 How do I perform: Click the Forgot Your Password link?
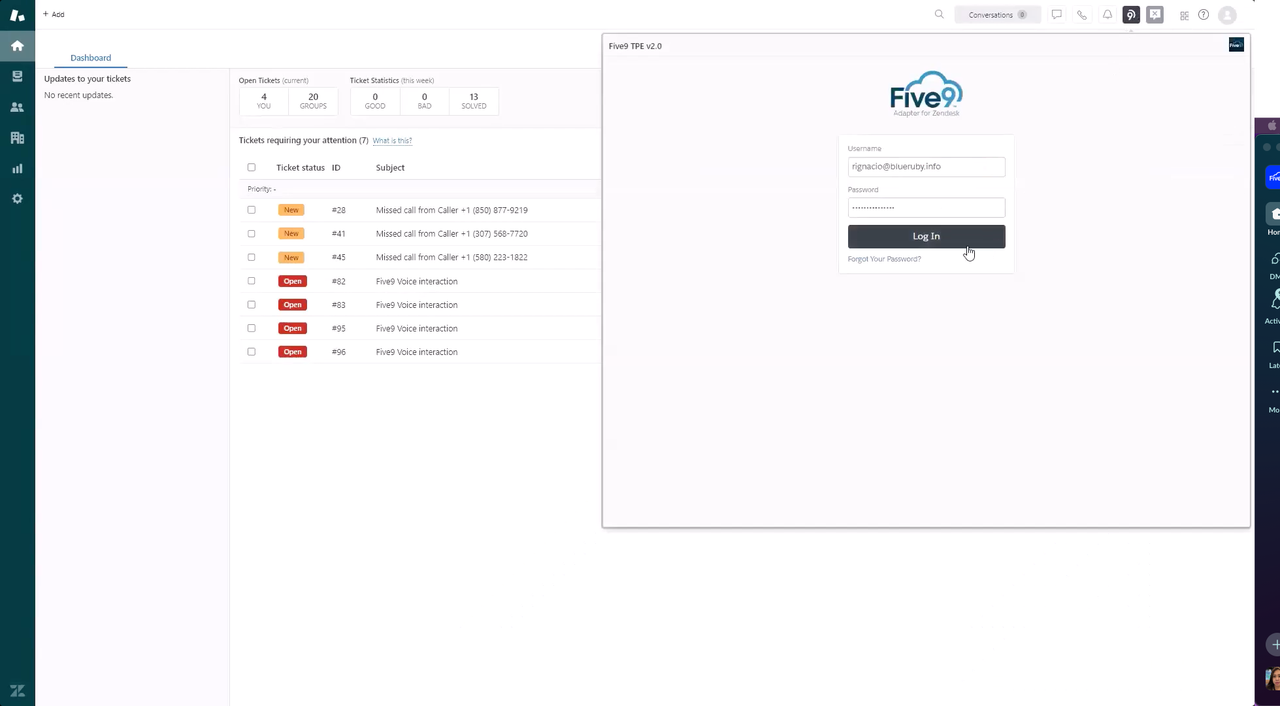884,259
